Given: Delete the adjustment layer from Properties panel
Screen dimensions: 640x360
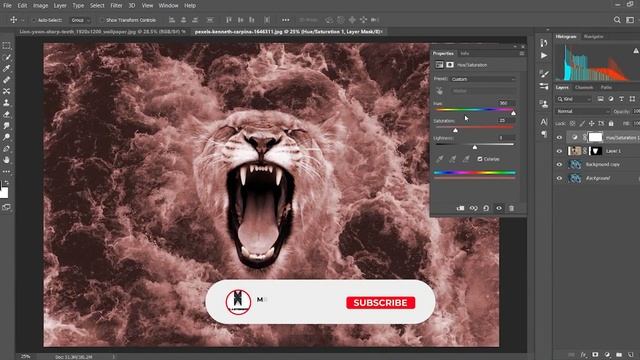Looking at the screenshot, I should (x=511, y=208).
